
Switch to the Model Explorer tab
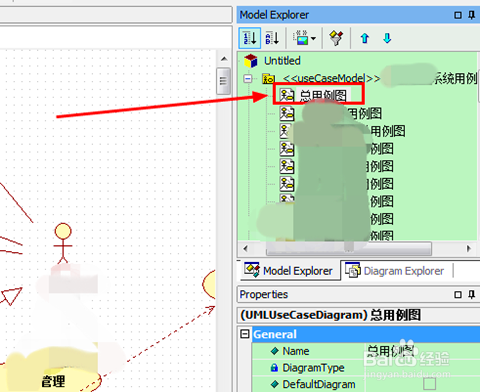coord(289,271)
